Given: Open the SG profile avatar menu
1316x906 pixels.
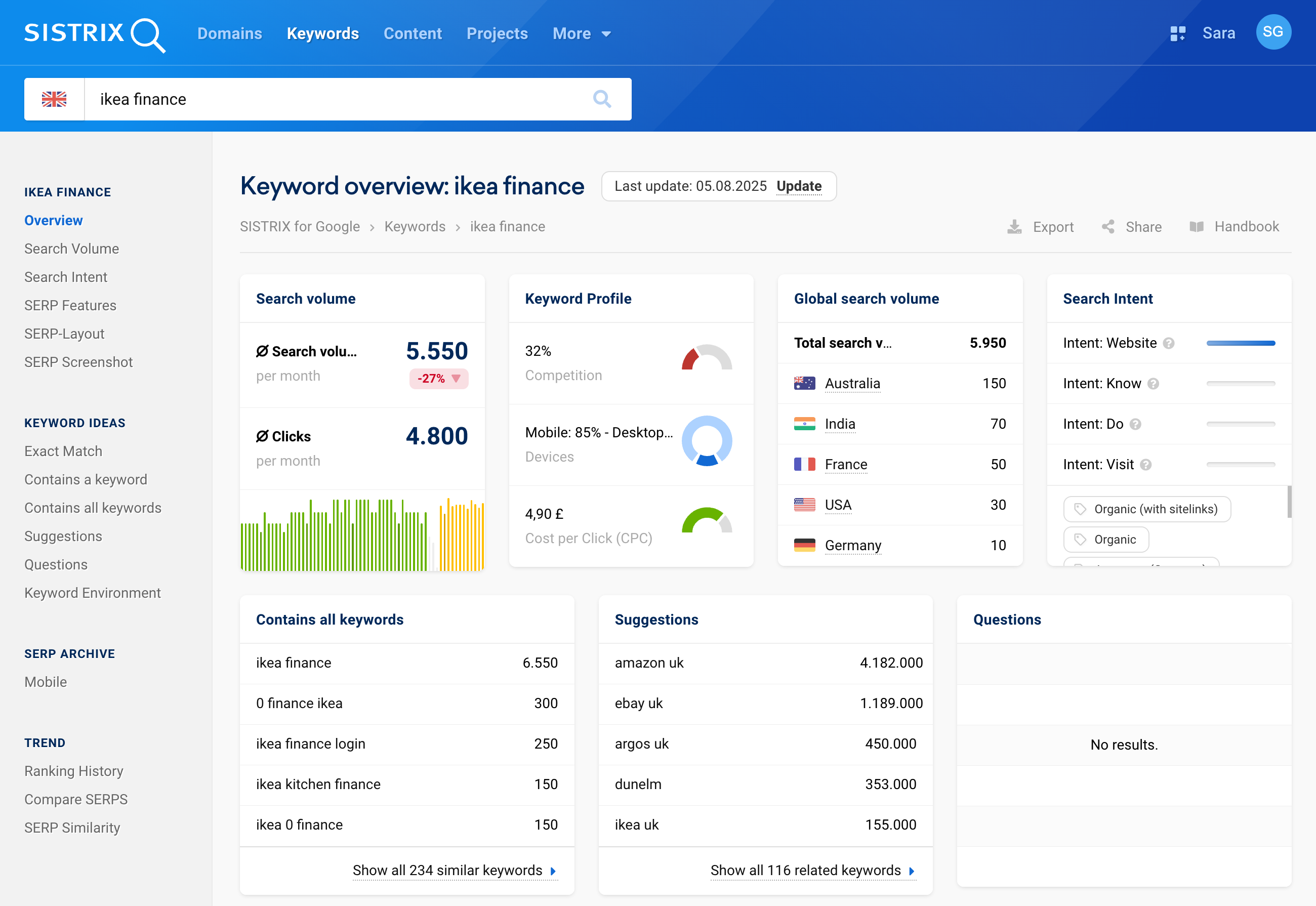Looking at the screenshot, I should pyautogui.click(x=1273, y=32).
